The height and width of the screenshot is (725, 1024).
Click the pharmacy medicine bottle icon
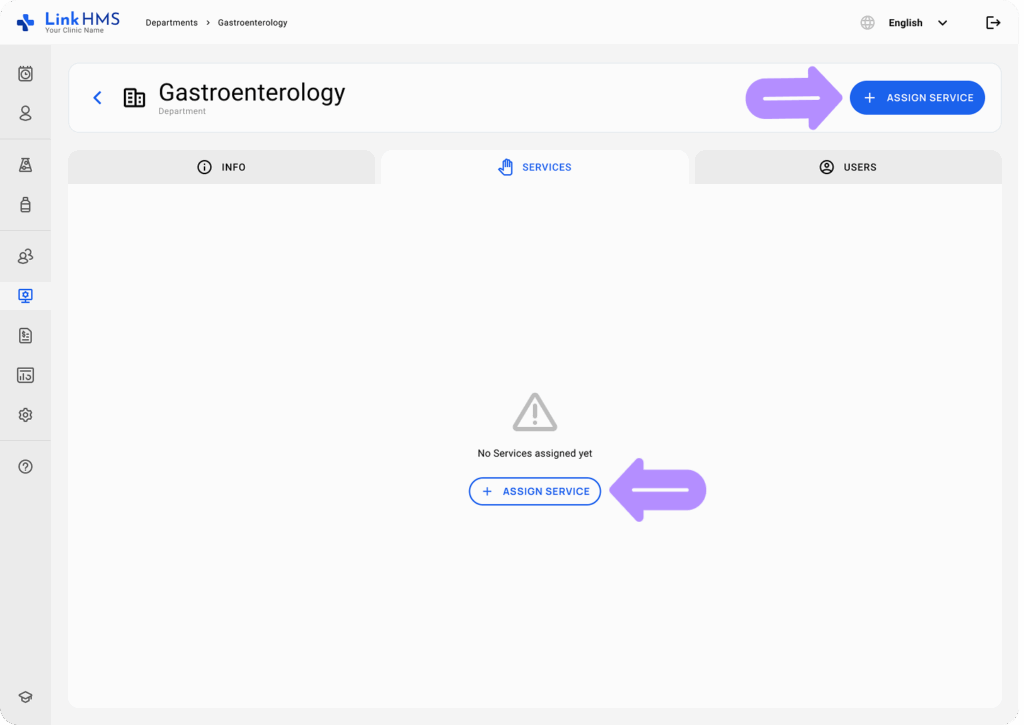coord(25,204)
